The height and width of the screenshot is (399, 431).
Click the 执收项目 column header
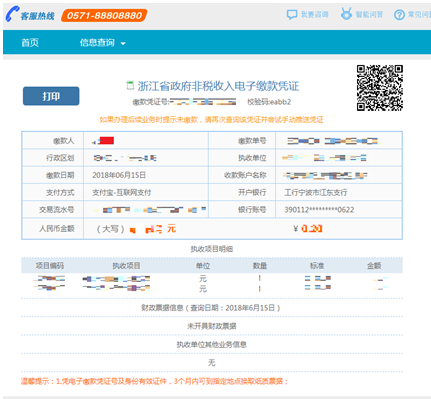point(126,266)
